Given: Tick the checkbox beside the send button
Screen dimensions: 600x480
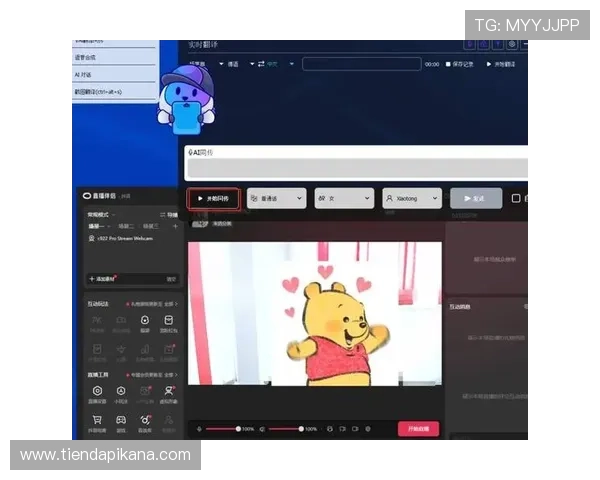Looking at the screenshot, I should click(x=516, y=198).
